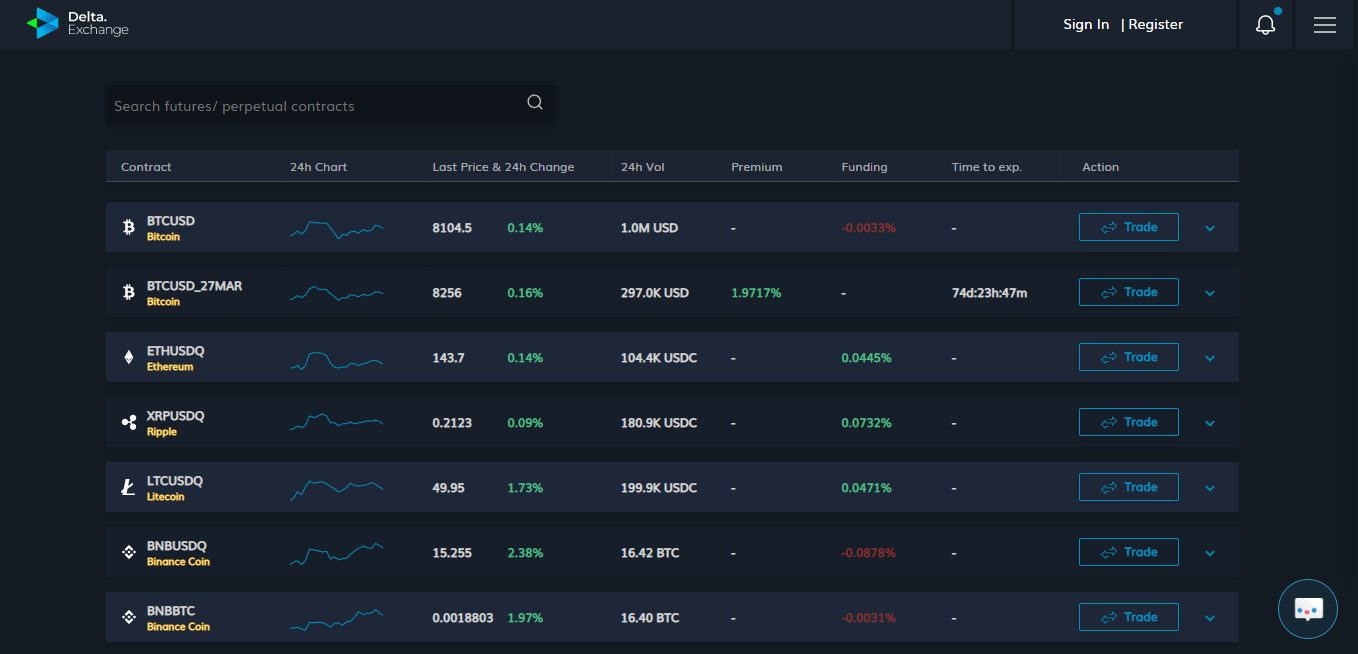The width and height of the screenshot is (1358, 654).
Task: Click the Delta Exchange logo
Action: [78, 23]
